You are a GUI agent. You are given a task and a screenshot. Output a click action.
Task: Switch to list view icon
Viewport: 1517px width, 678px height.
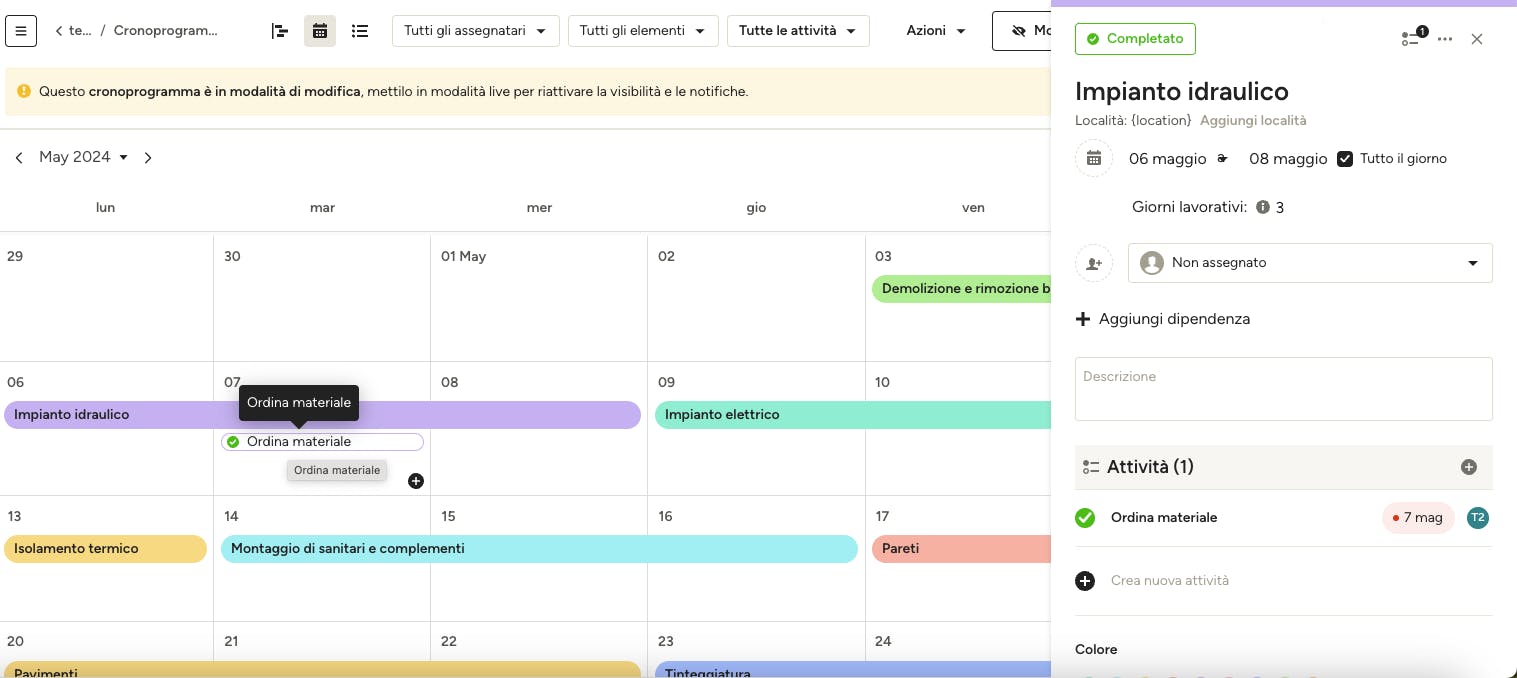360,31
